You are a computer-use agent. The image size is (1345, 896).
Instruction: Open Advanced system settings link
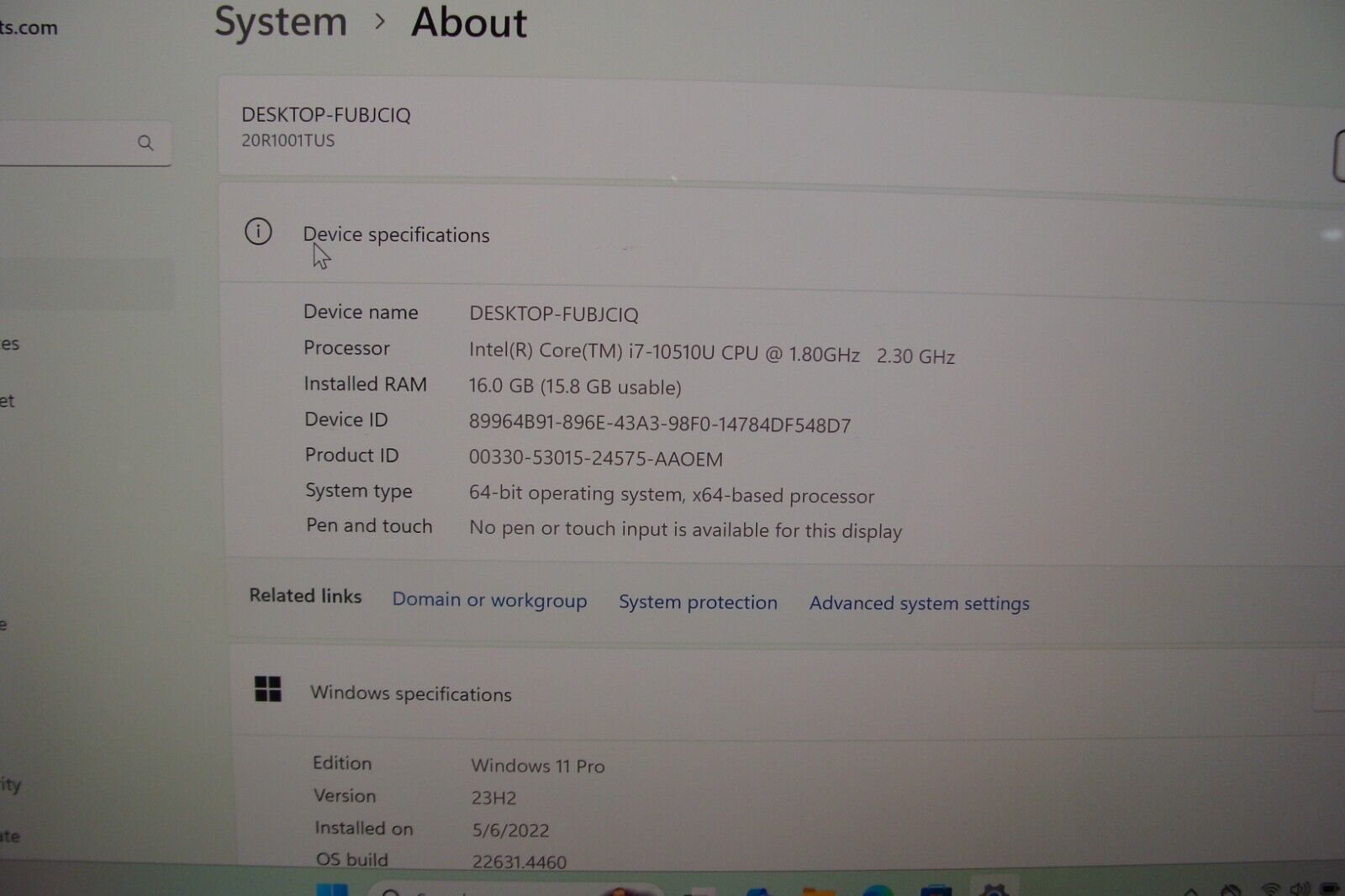[x=919, y=603]
